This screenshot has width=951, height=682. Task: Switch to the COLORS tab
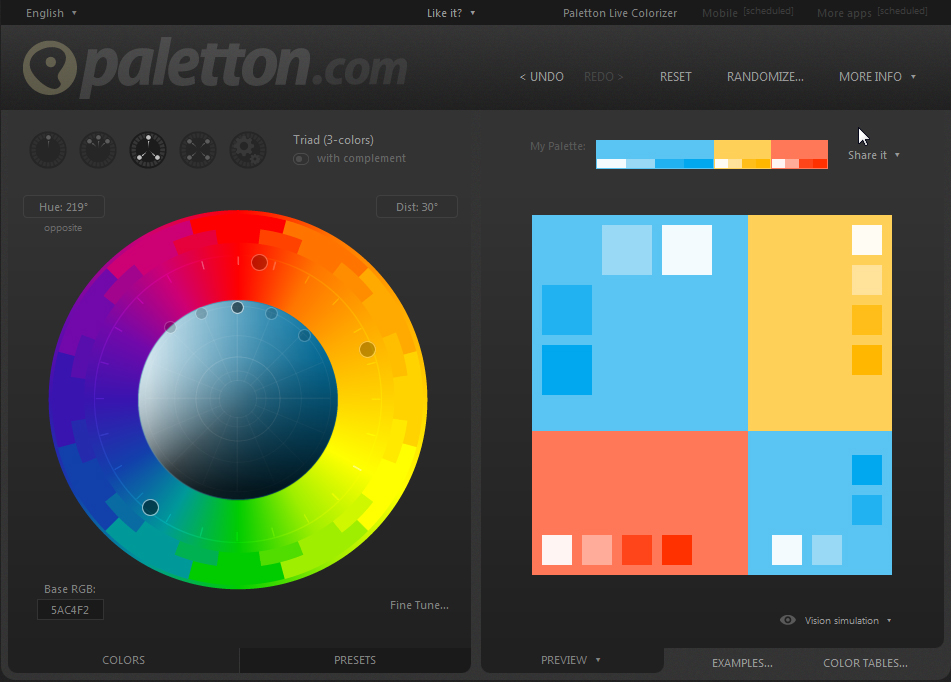pyautogui.click(x=124, y=660)
